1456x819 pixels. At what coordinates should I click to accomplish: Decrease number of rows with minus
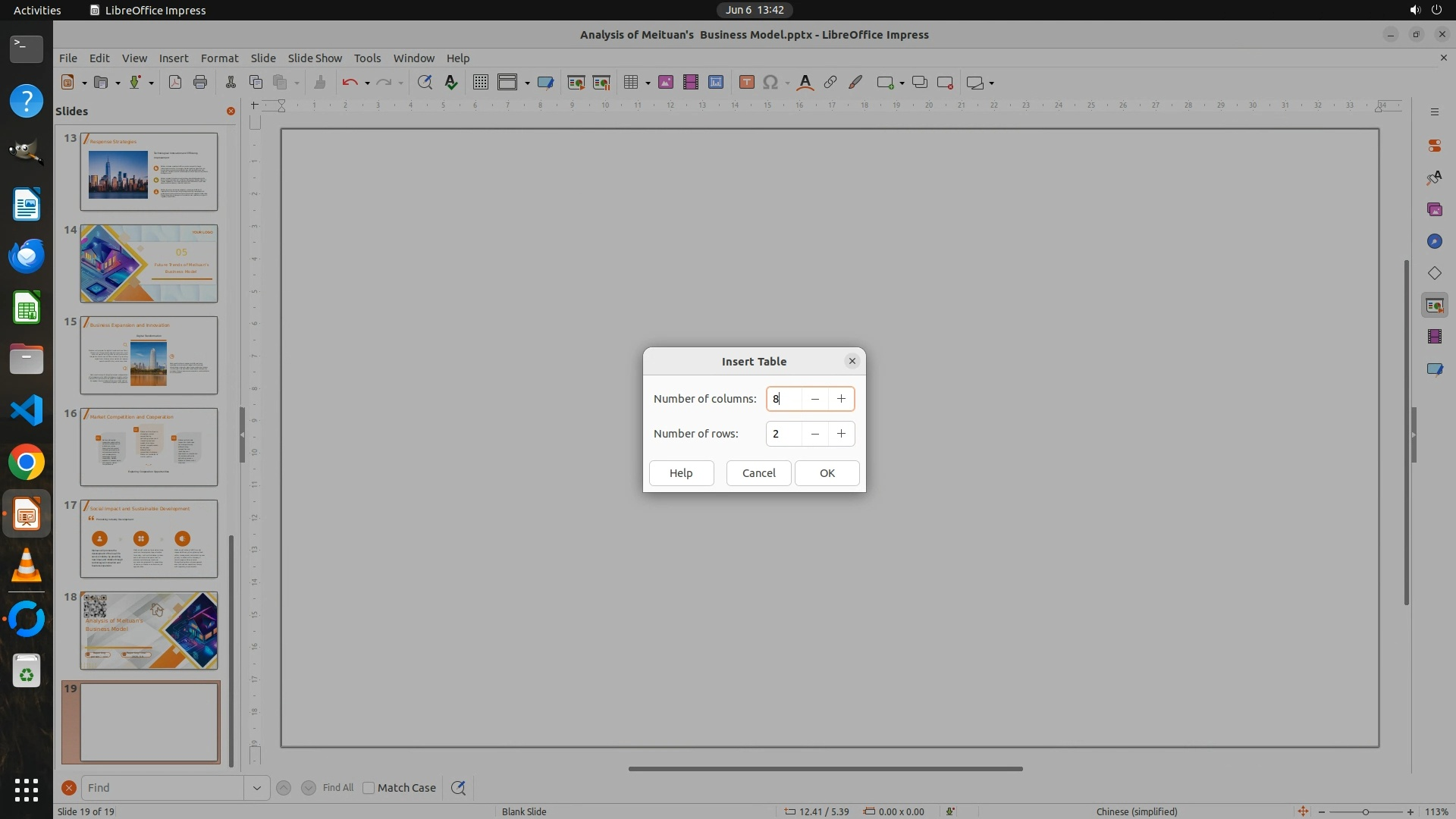point(814,434)
